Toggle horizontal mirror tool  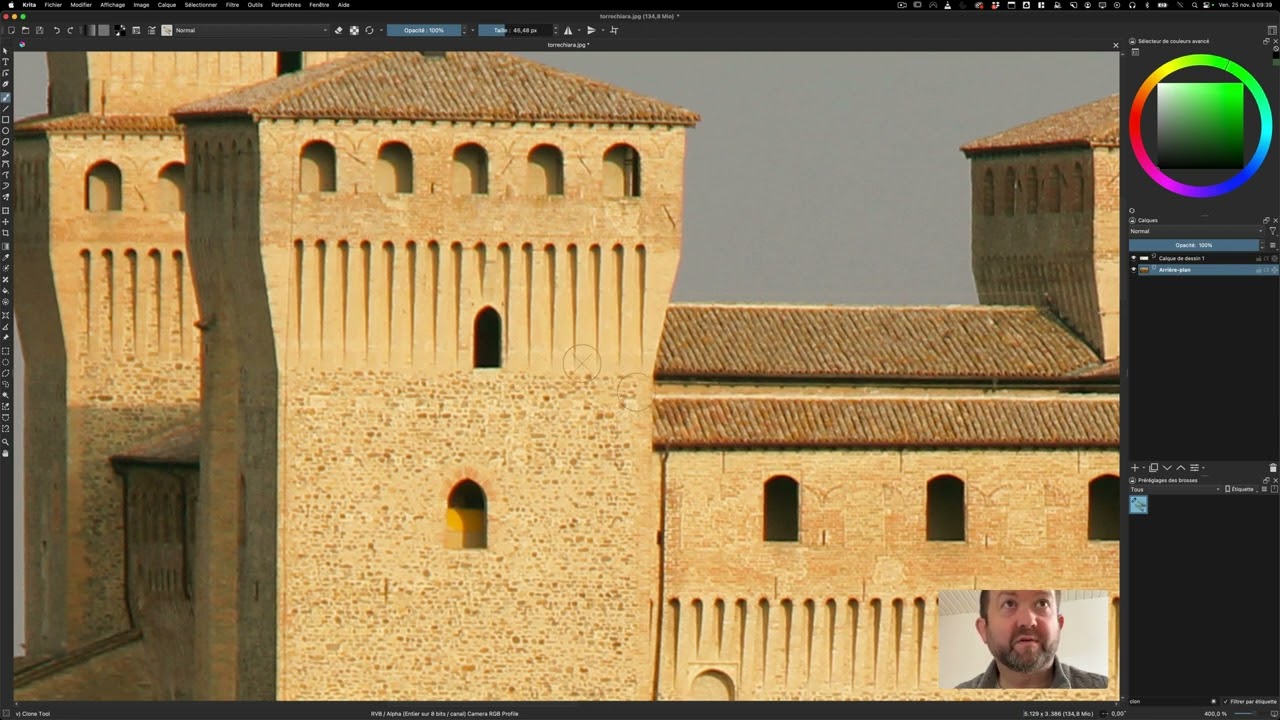click(x=568, y=30)
